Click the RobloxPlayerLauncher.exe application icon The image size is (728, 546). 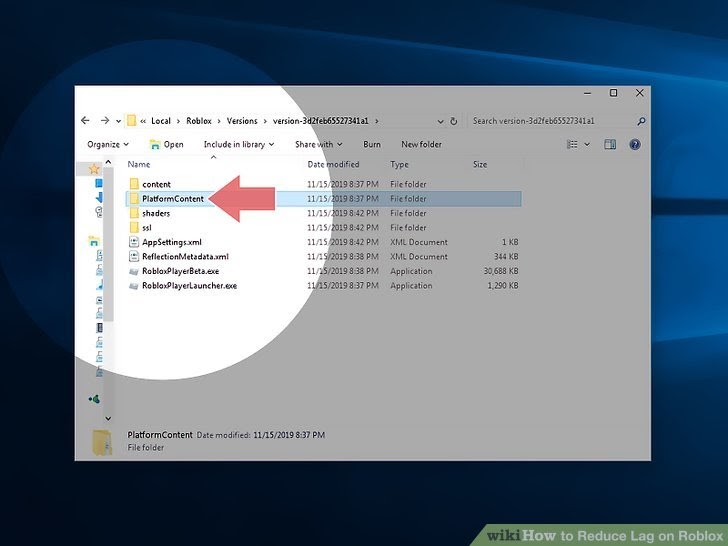coord(134,286)
